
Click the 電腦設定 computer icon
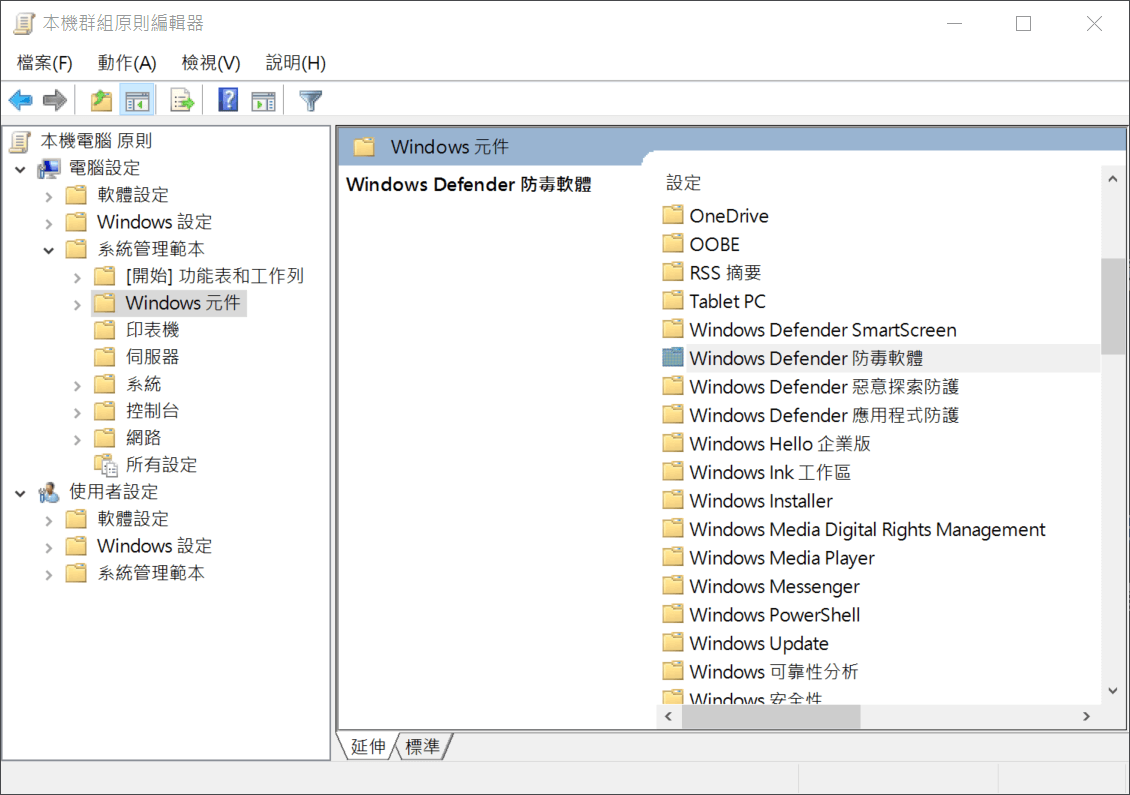tap(49, 169)
